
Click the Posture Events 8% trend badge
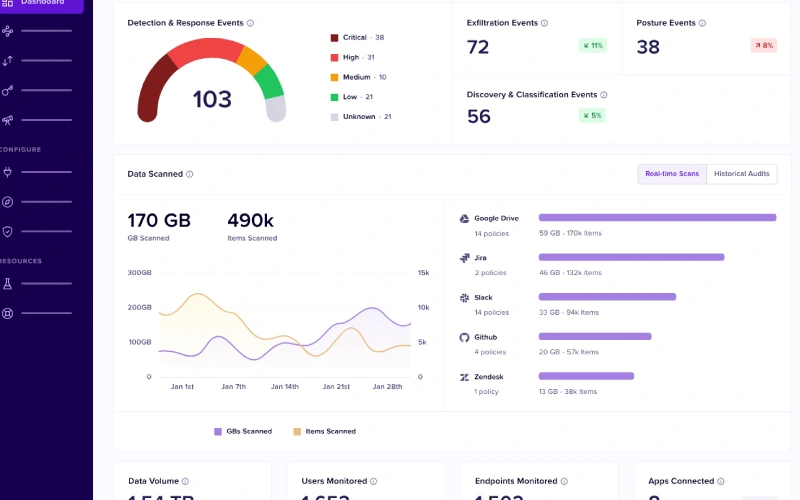tap(763, 45)
